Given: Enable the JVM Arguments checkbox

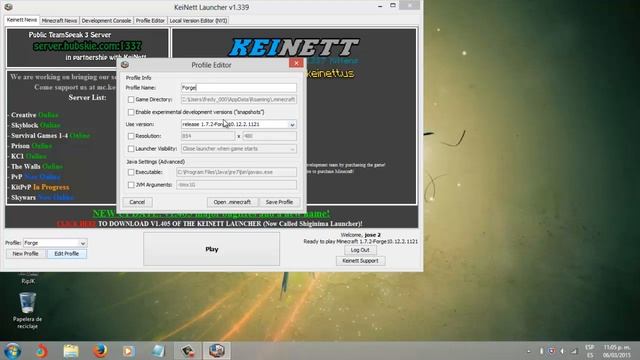Looking at the screenshot, I should point(131,185).
